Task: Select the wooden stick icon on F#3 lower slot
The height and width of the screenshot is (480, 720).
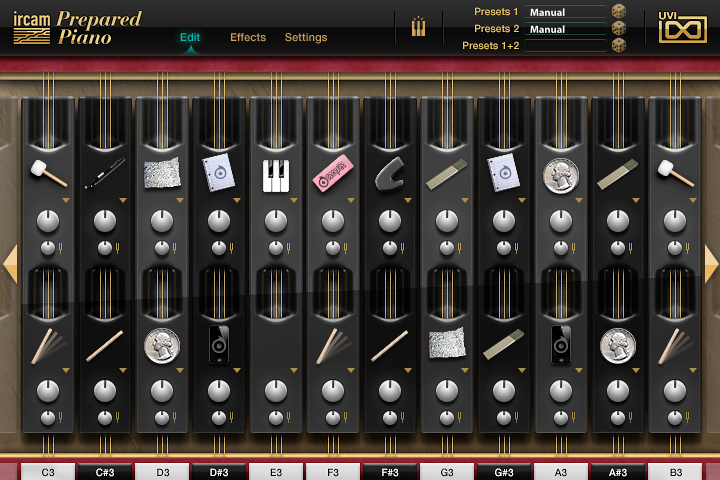Action: 389,346
